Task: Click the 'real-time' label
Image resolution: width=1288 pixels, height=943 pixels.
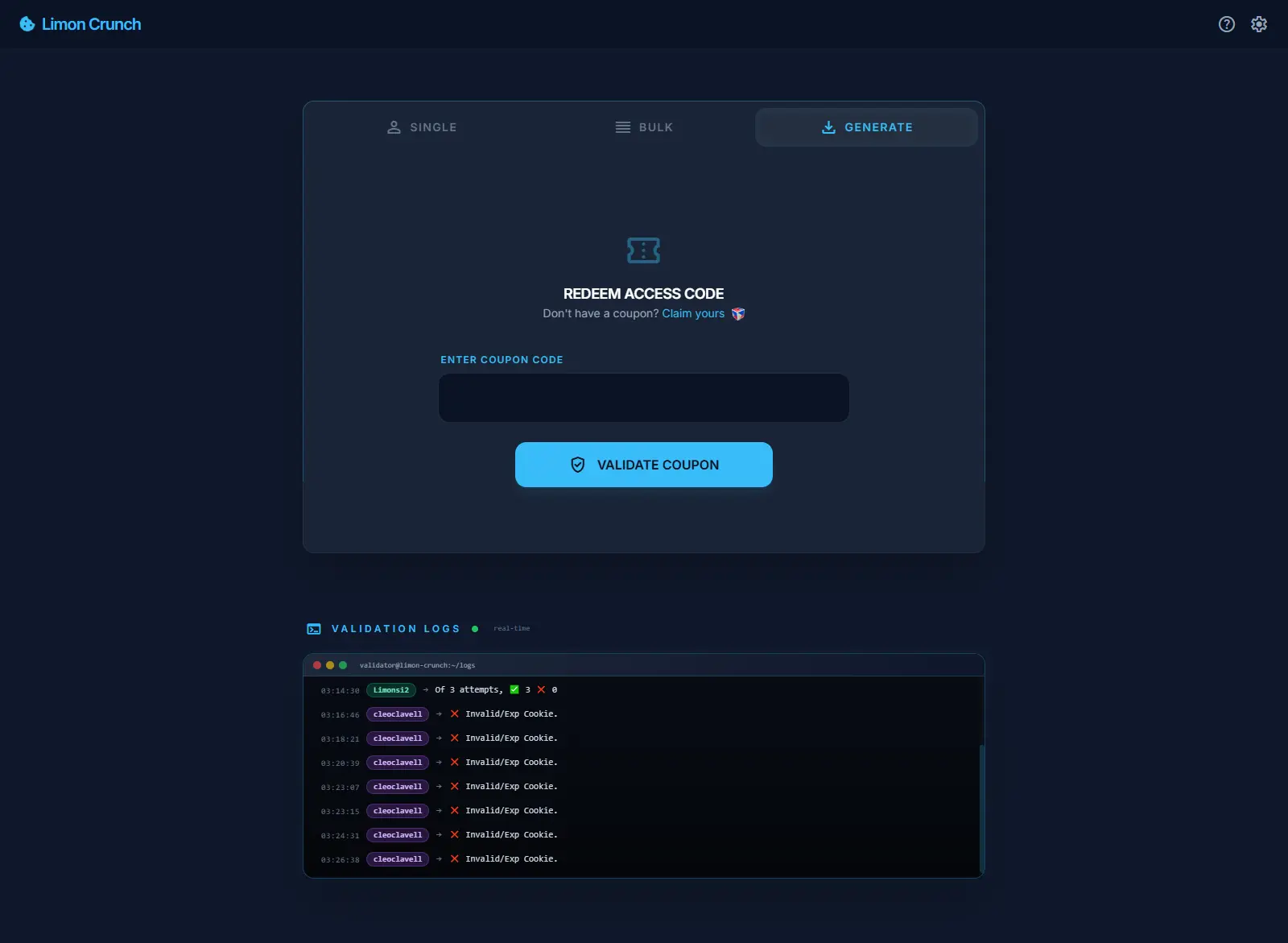Action: coord(512,629)
